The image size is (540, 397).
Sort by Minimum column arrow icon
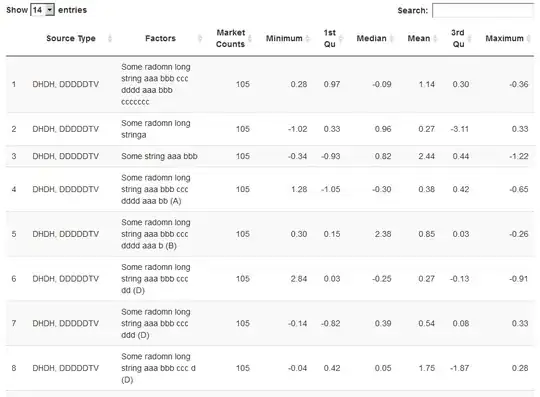click(308, 38)
